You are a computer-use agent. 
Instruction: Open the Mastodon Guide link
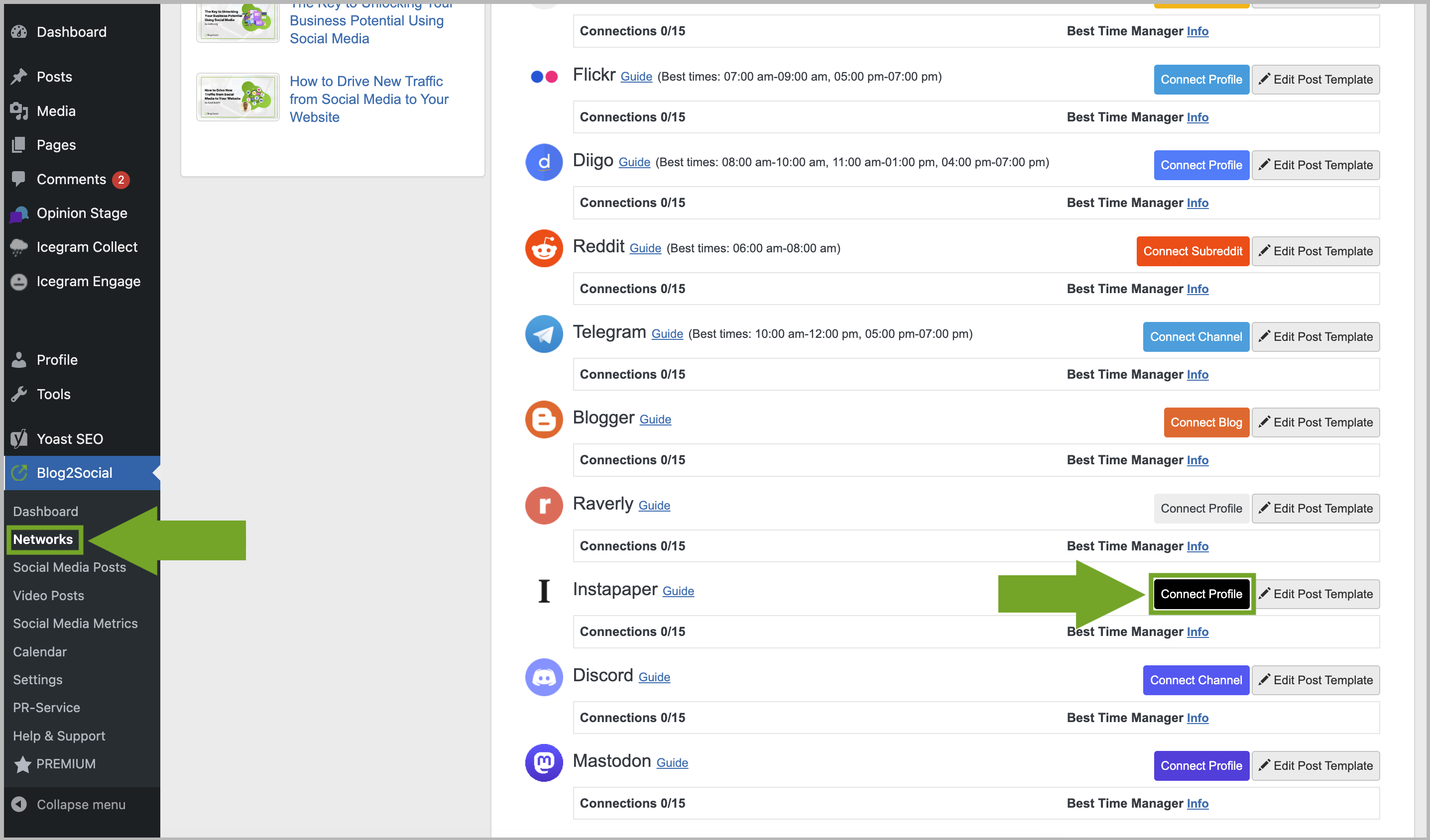tap(672, 763)
